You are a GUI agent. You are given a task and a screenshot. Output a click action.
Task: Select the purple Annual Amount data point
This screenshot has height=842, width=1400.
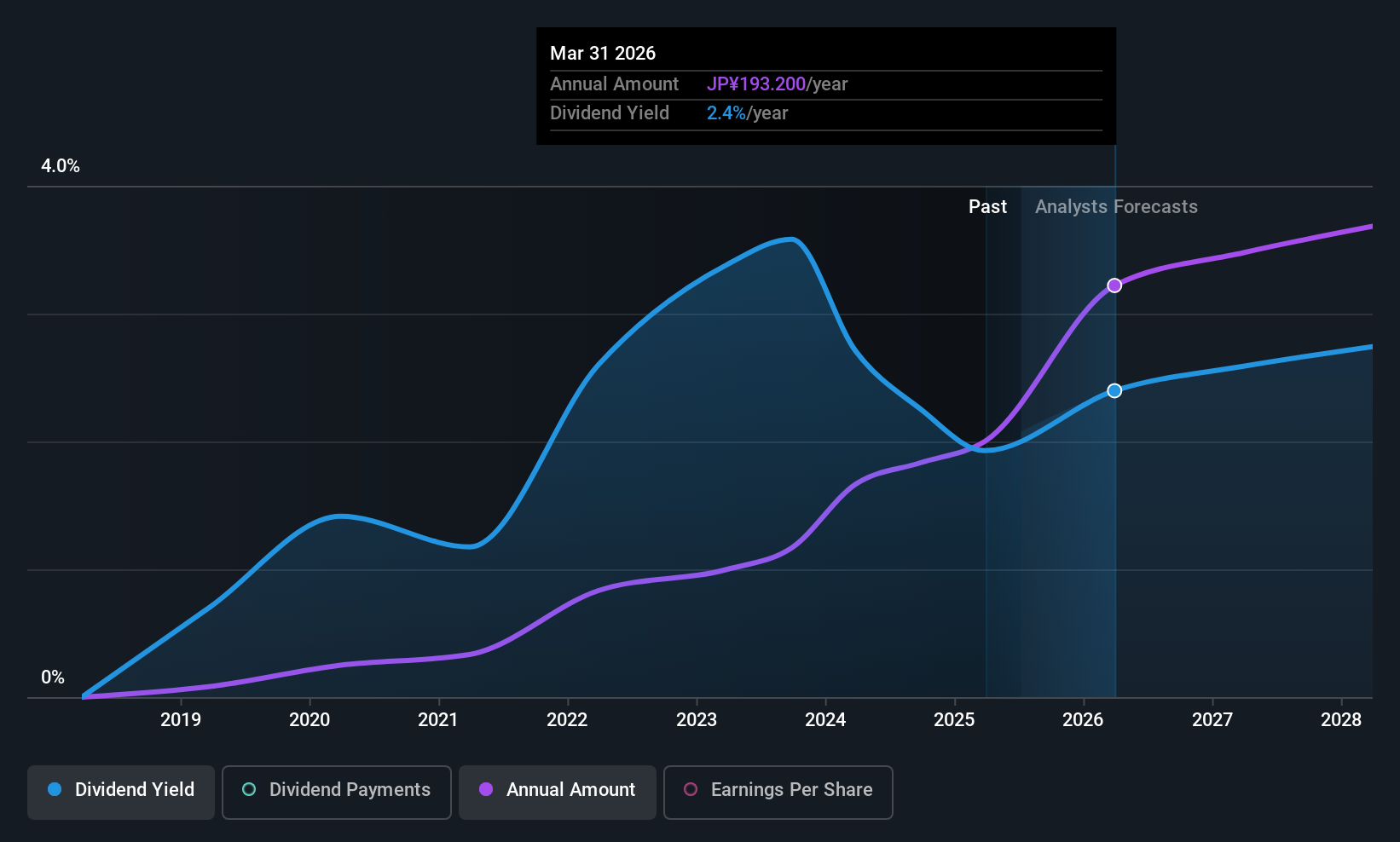pos(1114,285)
